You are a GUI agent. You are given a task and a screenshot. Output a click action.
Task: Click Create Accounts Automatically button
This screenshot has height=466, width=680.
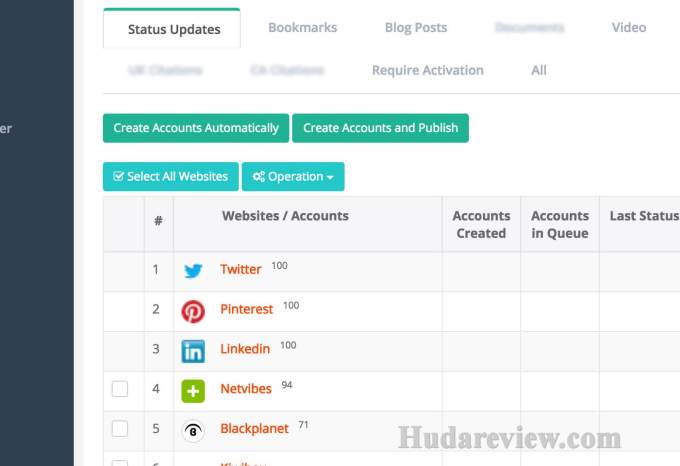point(196,128)
